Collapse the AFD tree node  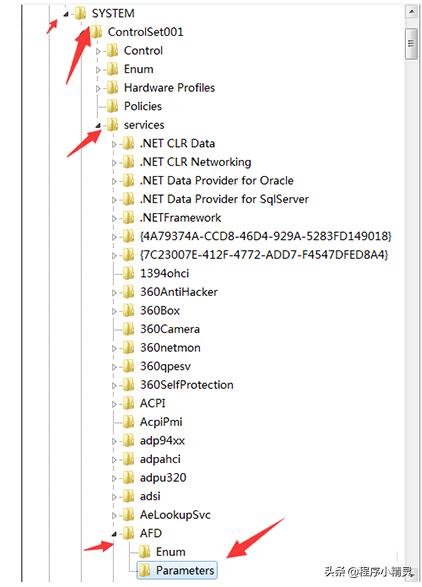point(114,534)
